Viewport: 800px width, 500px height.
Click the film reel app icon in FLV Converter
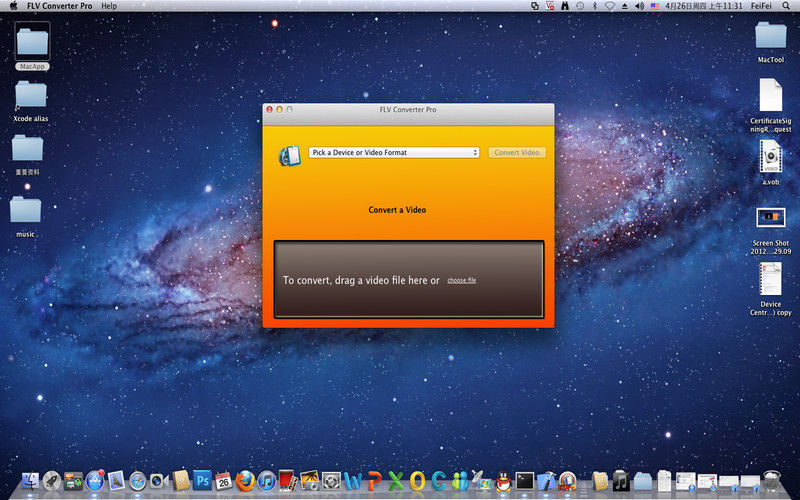click(x=290, y=156)
